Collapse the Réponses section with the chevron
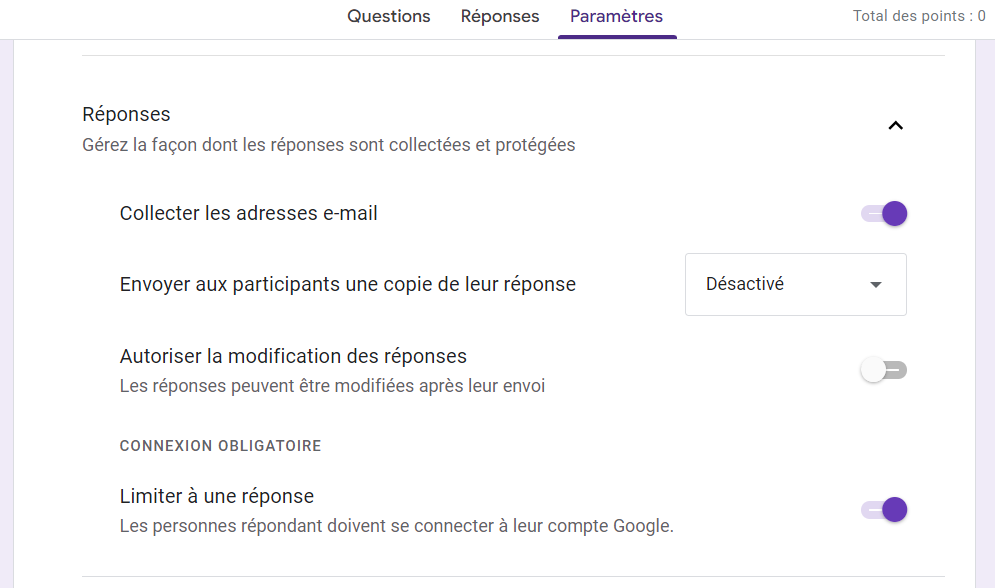 [x=895, y=126]
